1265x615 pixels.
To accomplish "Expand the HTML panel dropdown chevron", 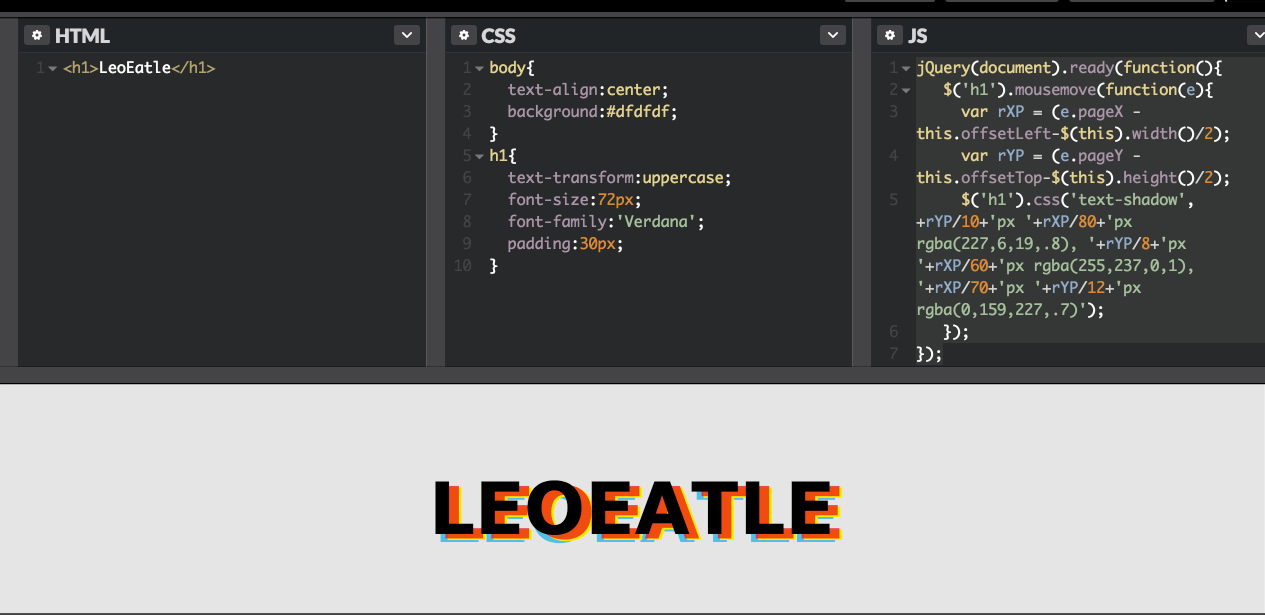I will (x=406, y=35).
